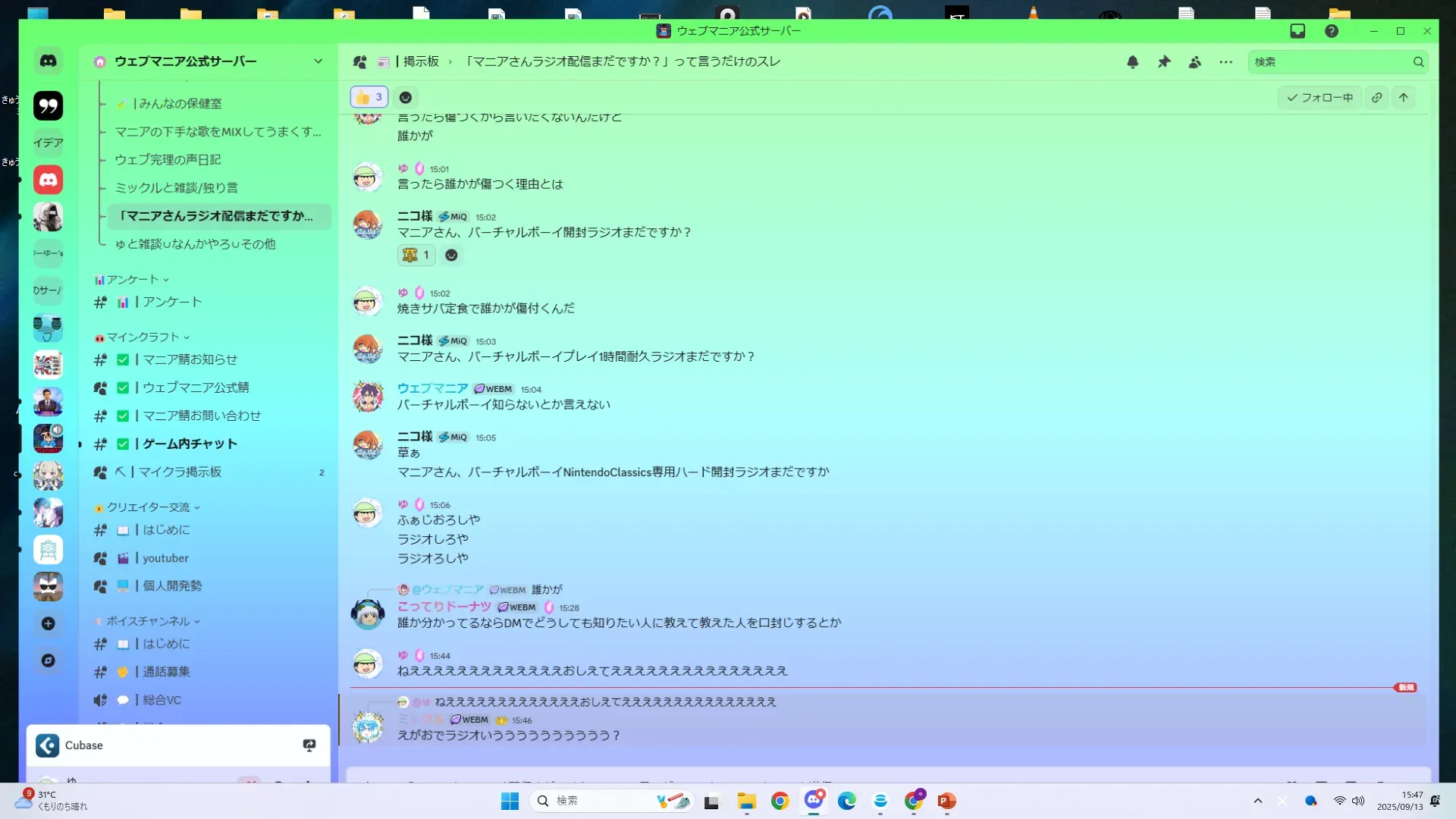This screenshot has width=1456, height=819.
Task: Collapse the マインクラフト category
Action: click(143, 337)
